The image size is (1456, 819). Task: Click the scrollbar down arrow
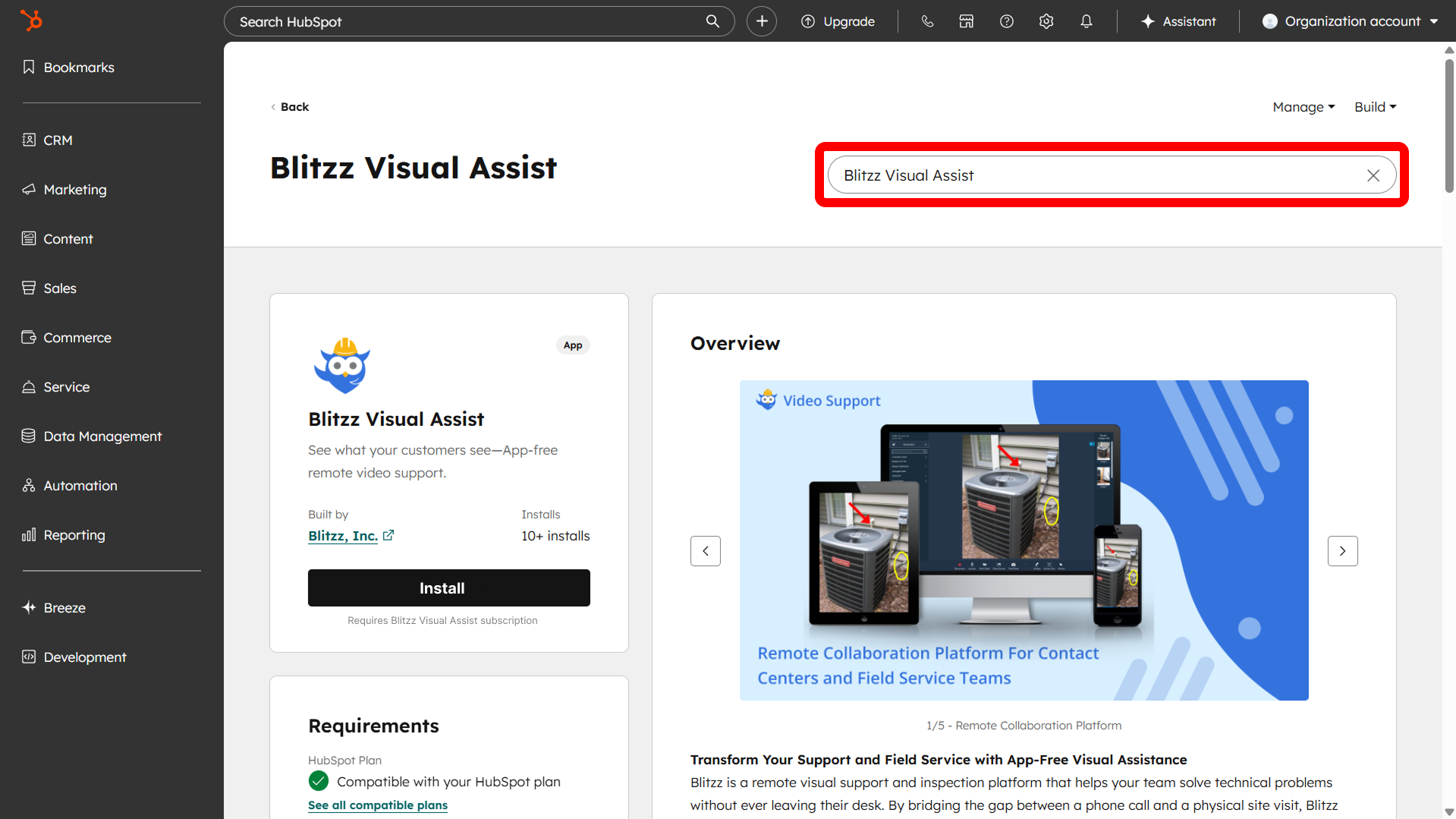click(1449, 812)
